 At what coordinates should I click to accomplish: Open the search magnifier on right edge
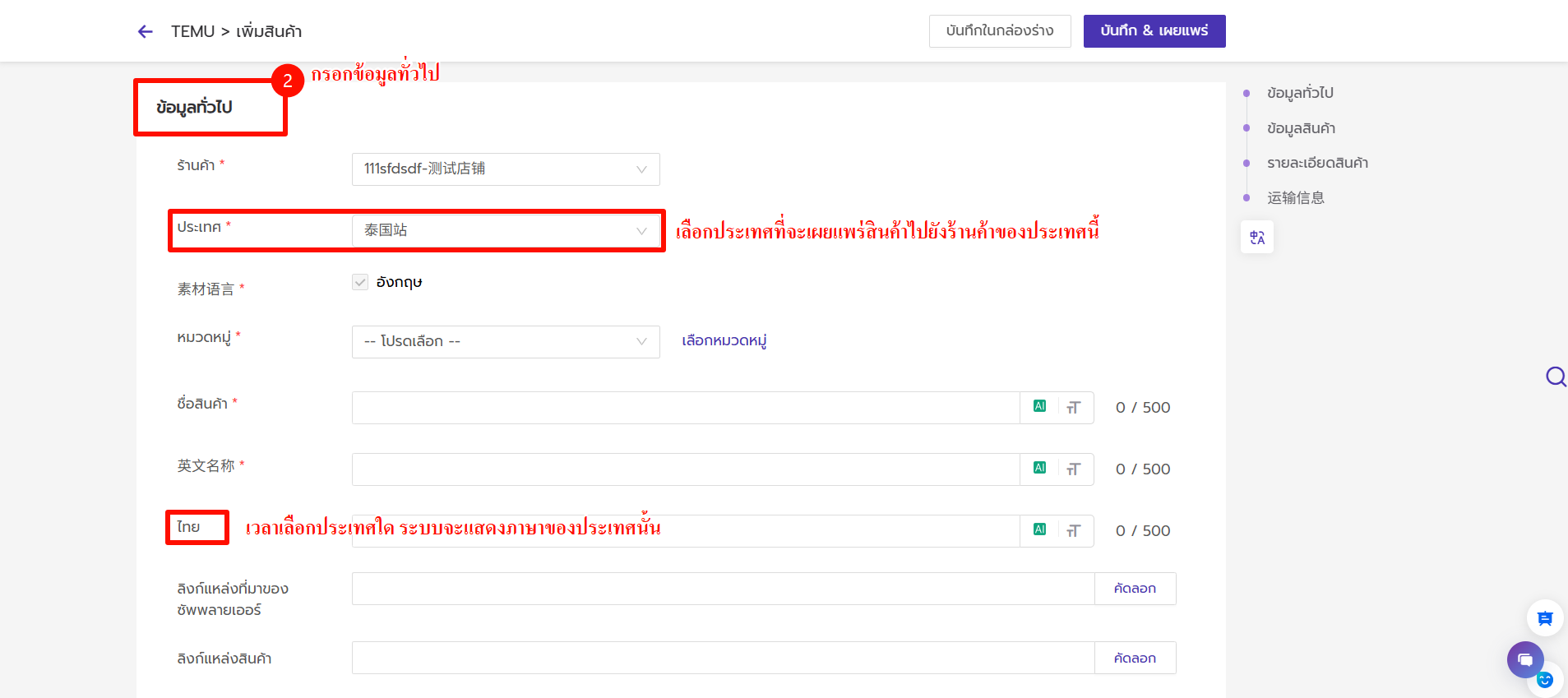(1556, 377)
